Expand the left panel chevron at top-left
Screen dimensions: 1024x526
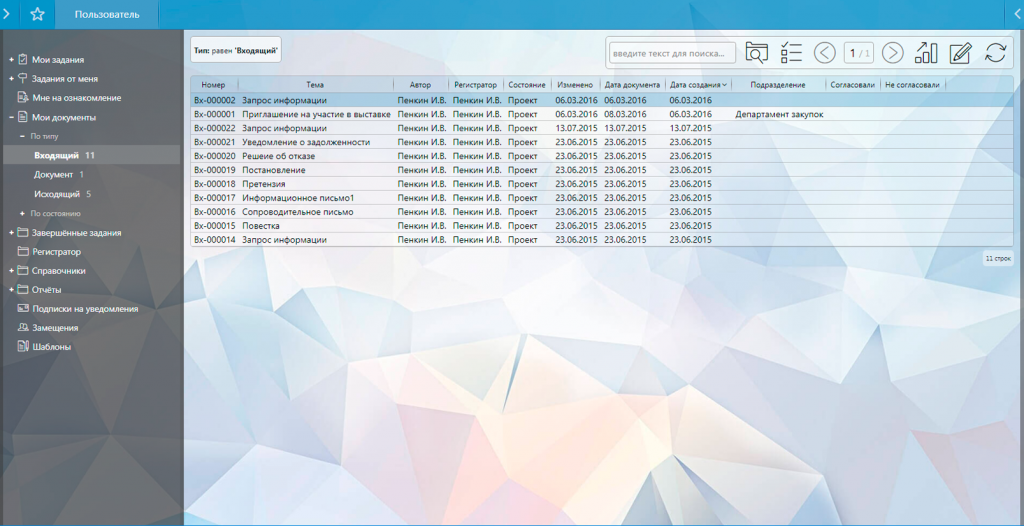tap(7, 14)
